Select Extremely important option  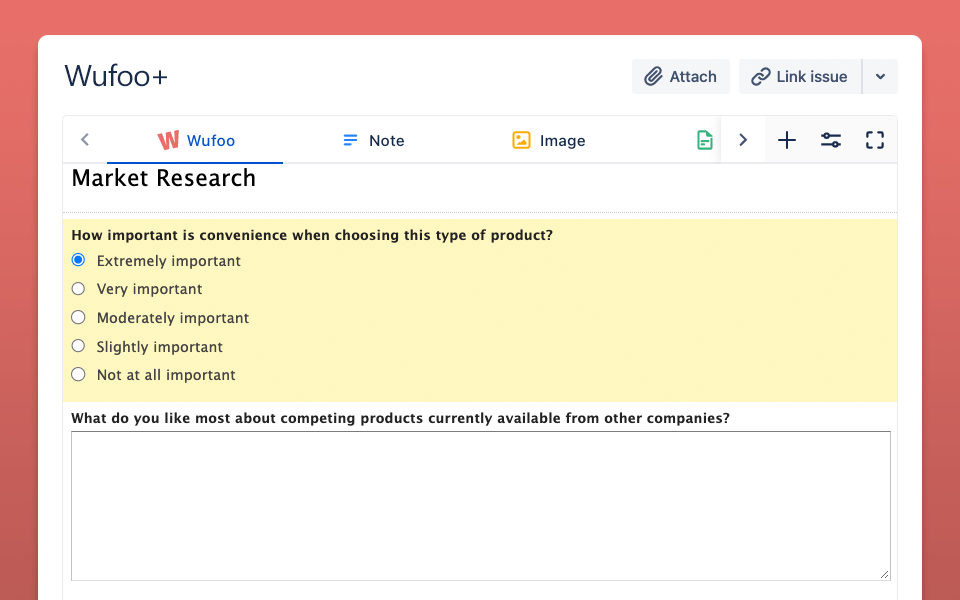[78, 260]
